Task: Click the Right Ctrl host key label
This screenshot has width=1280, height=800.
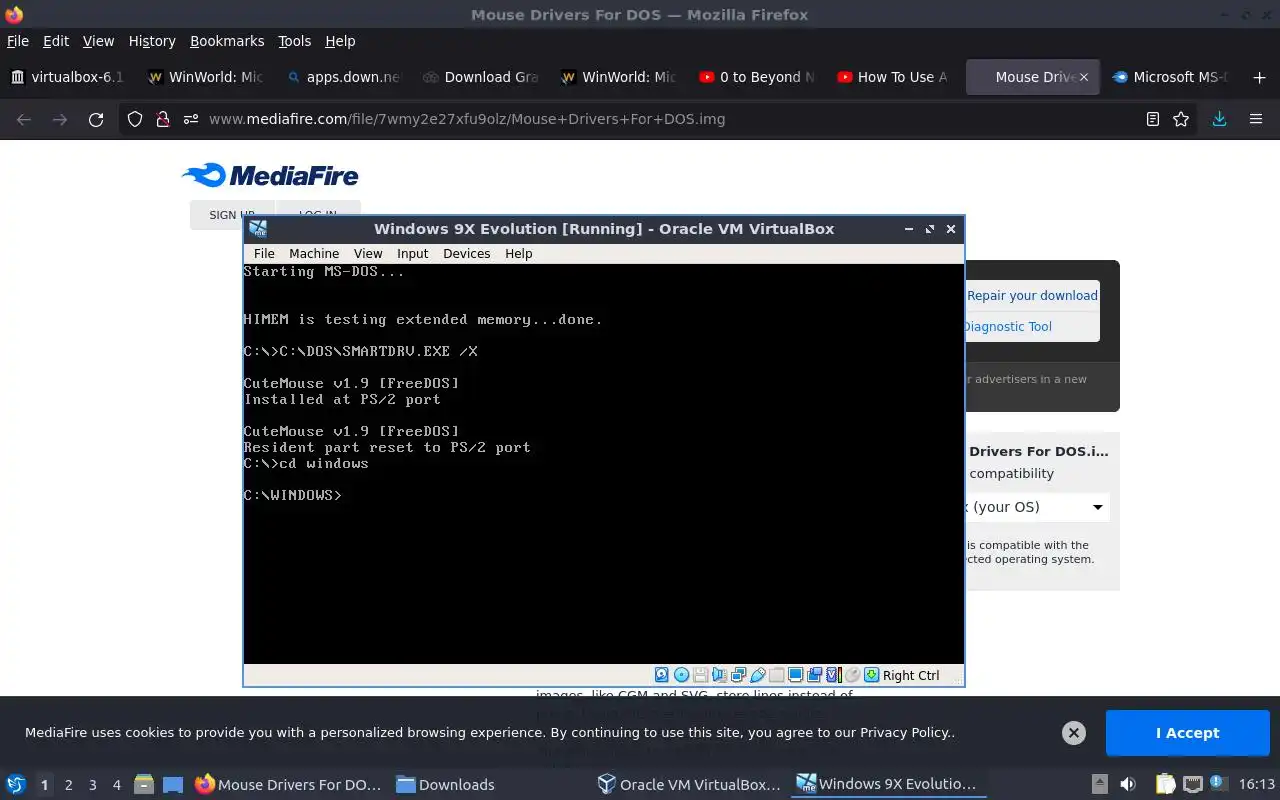Action: 911,675
